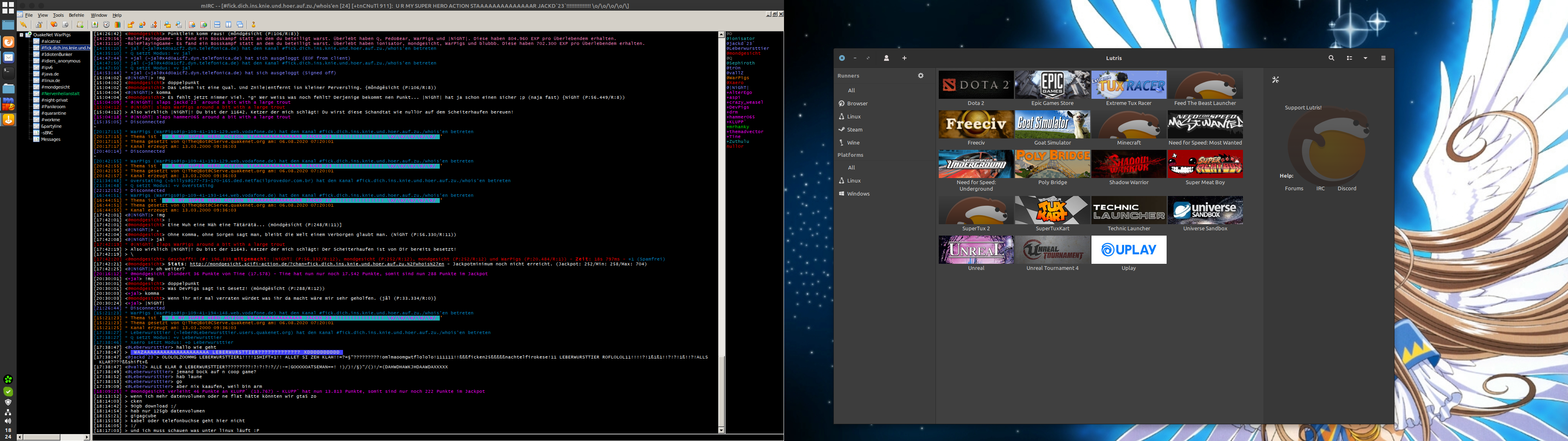This screenshot has width=1568, height=441.
Task: Open the Lutris account user icon
Action: coord(886,58)
